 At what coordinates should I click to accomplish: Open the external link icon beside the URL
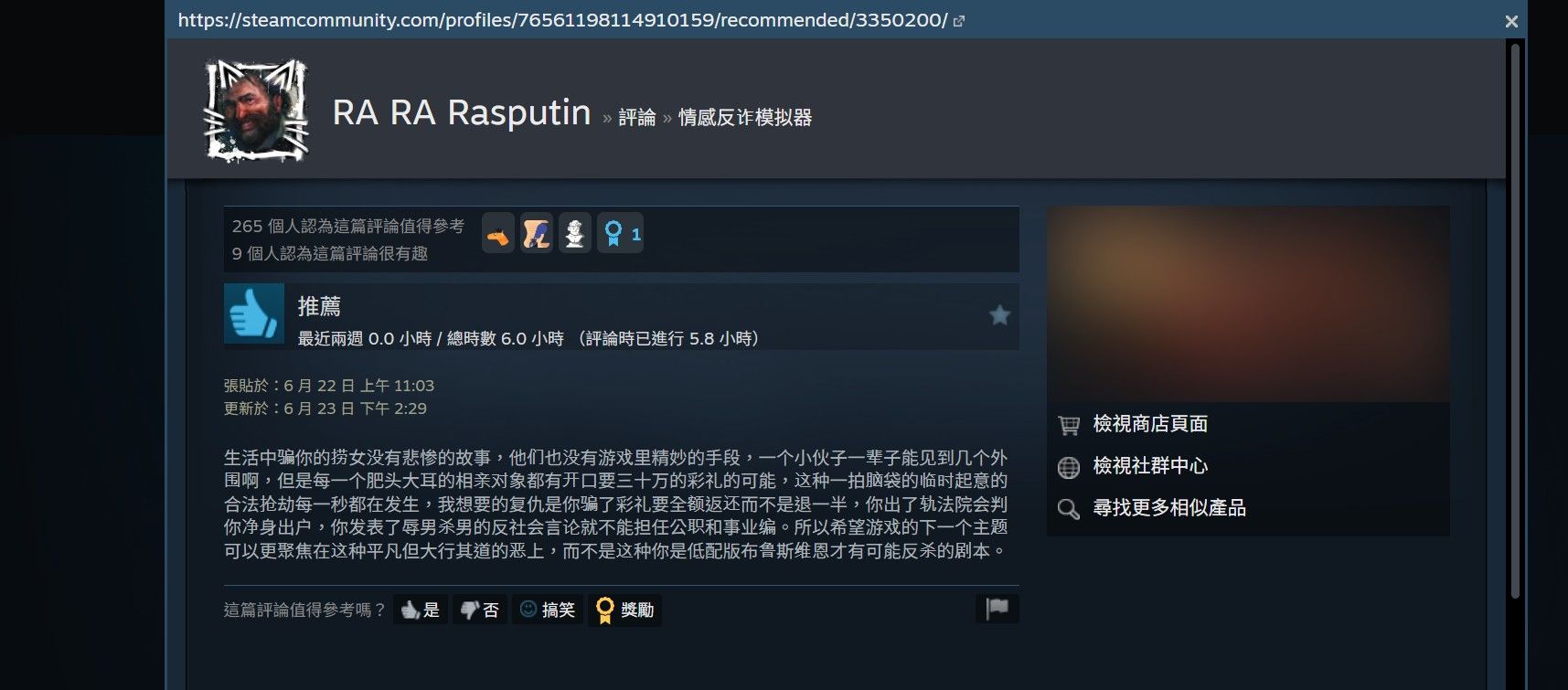coord(958,21)
